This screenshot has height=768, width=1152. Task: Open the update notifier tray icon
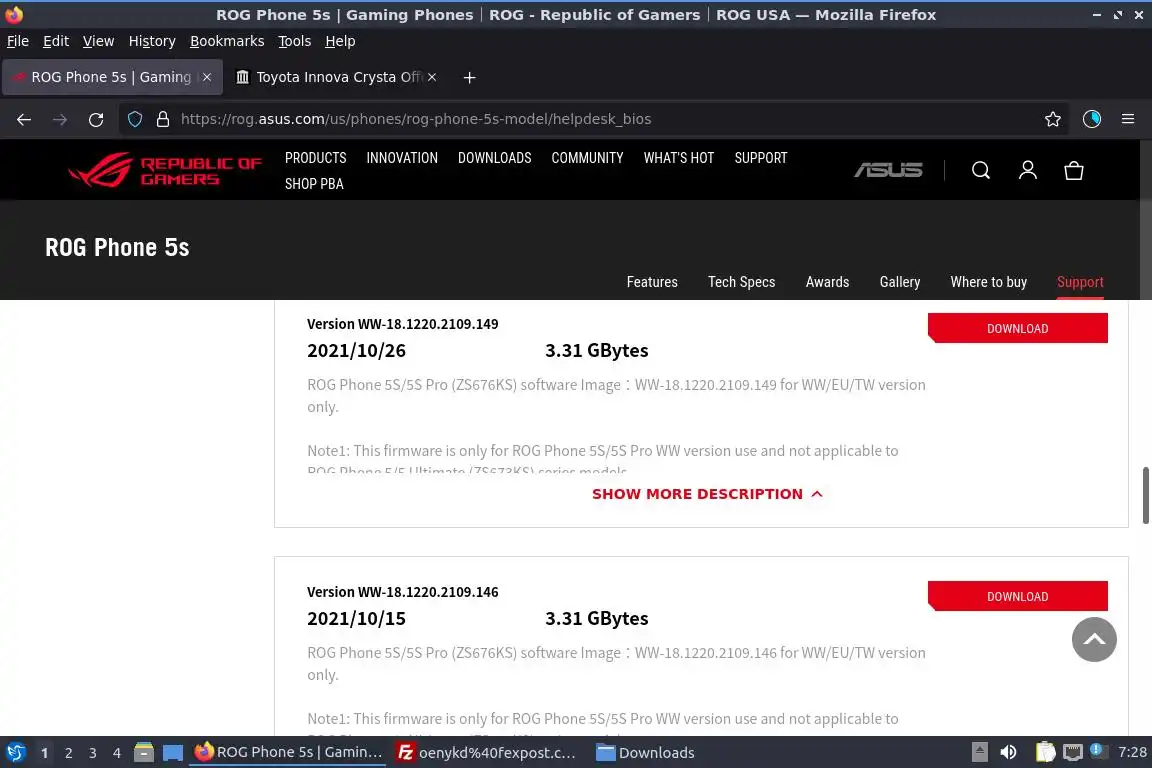[x=1097, y=750]
